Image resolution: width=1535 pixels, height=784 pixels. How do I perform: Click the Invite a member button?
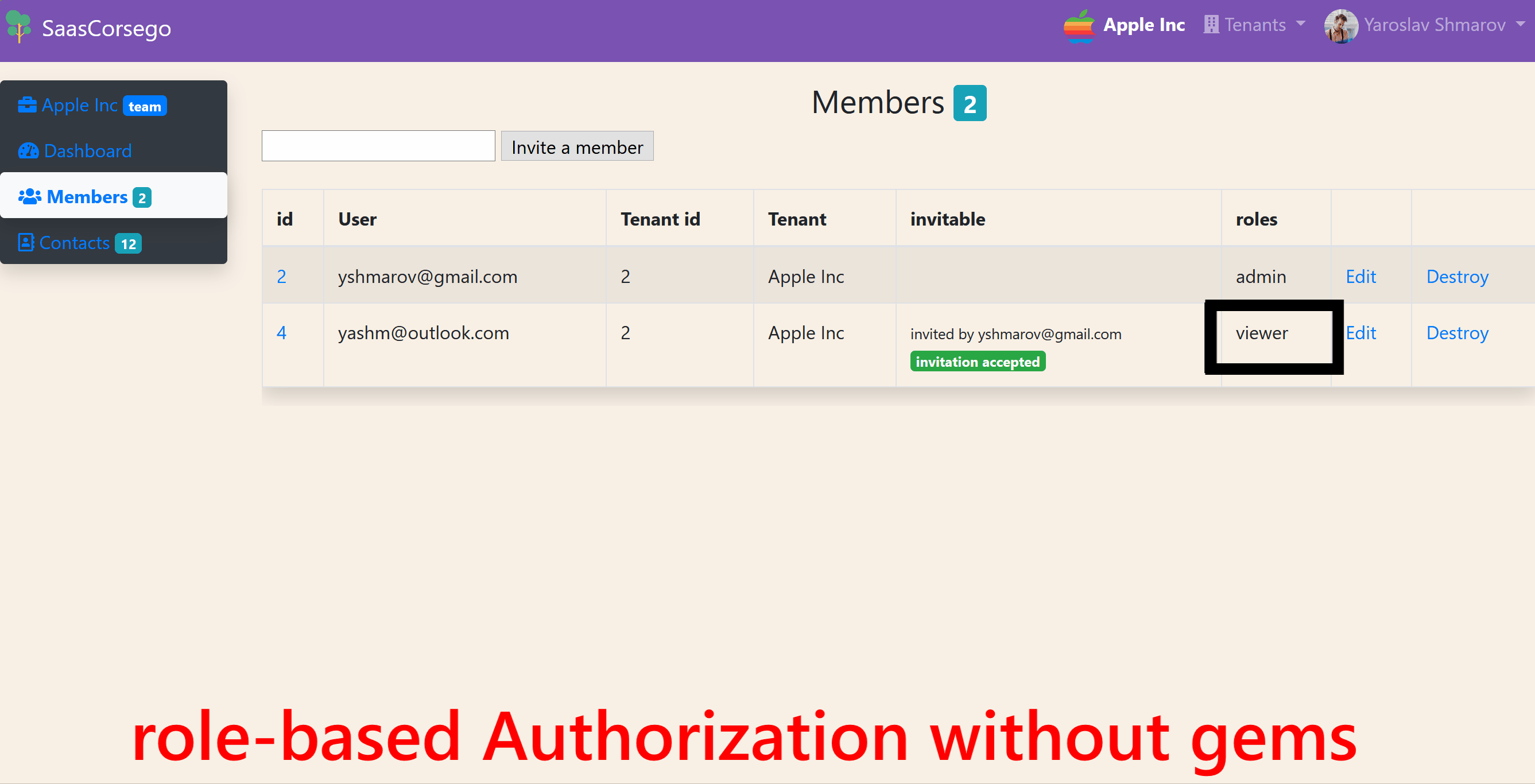pos(577,146)
